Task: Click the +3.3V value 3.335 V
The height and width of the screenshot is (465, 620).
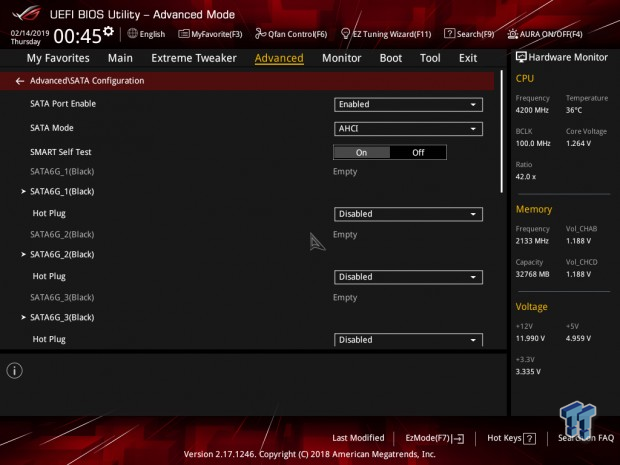Action: (528, 371)
